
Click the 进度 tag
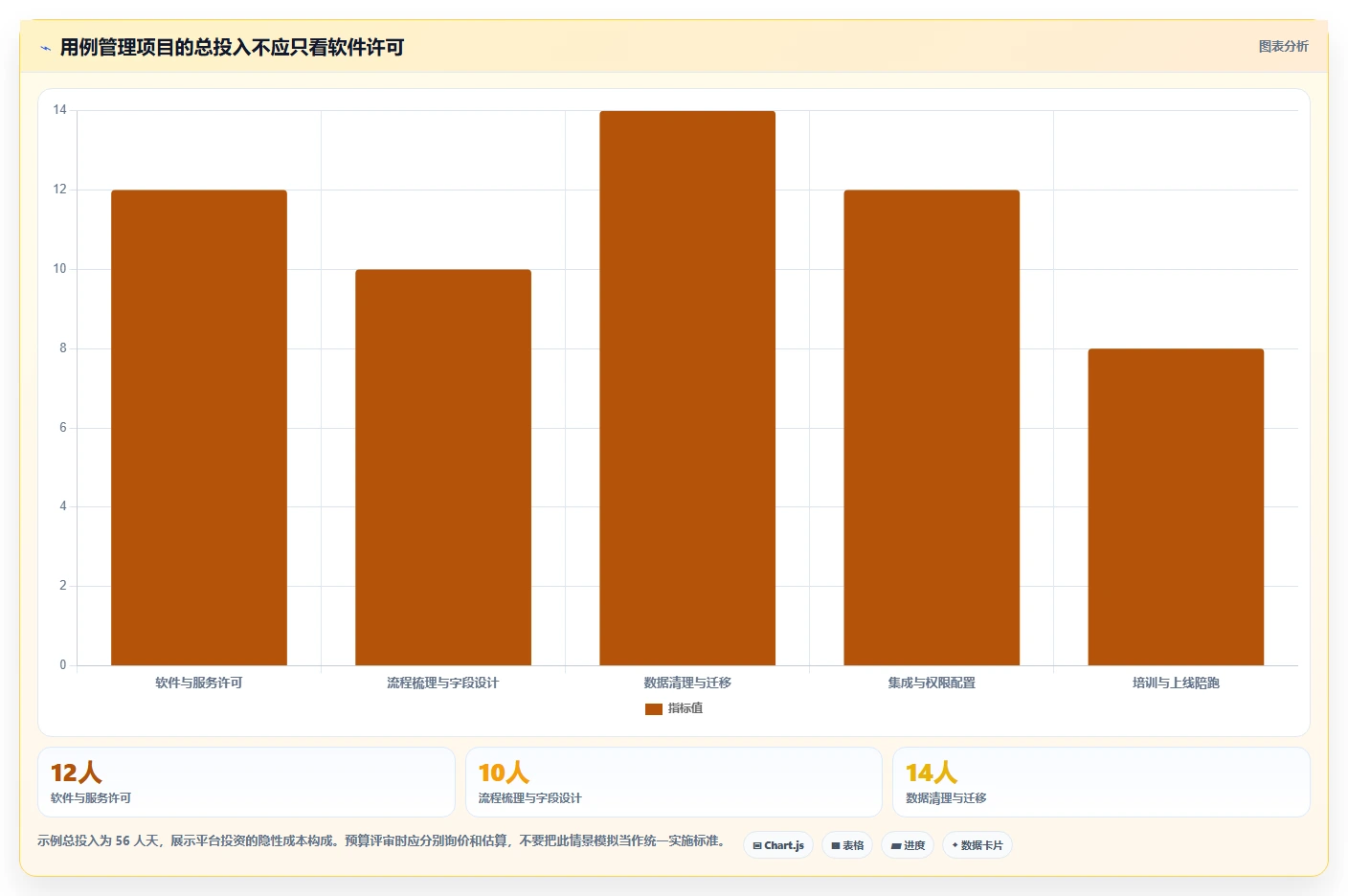click(908, 845)
